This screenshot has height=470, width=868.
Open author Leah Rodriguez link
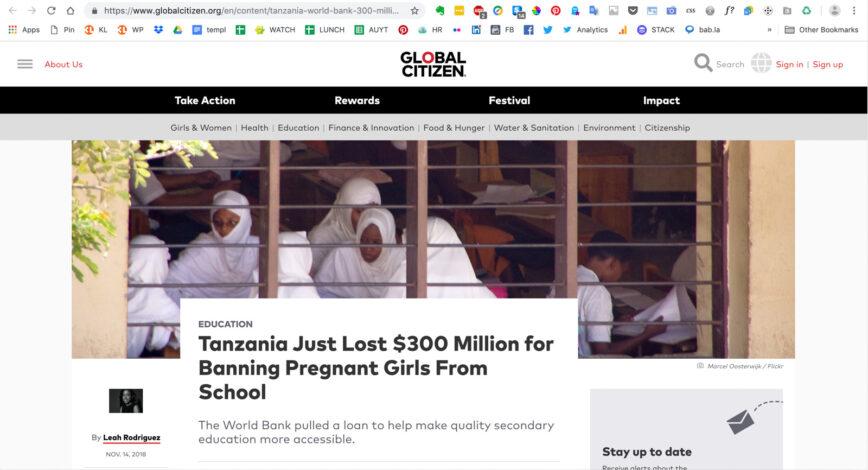pos(132,437)
